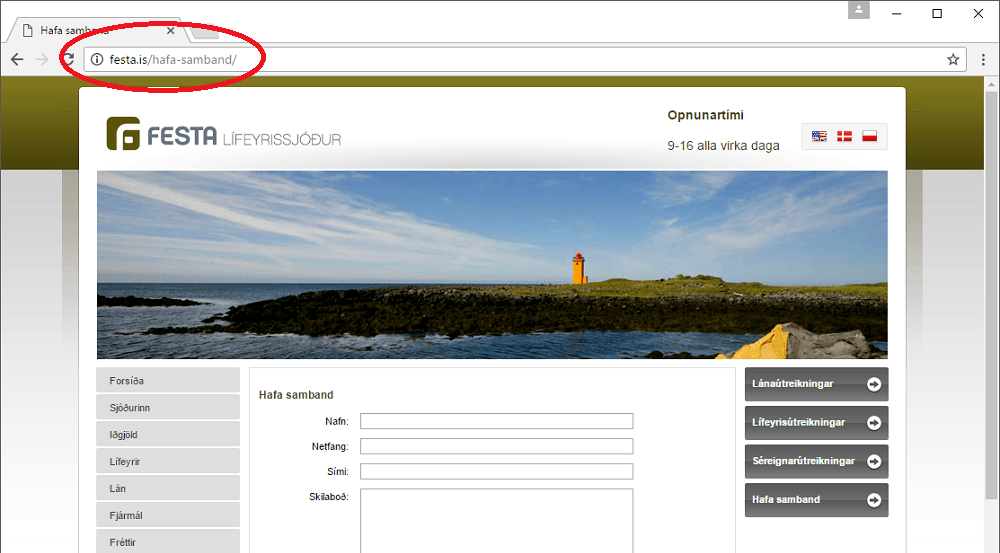Click the Lífeyrisútreikningar button

pyautogui.click(x=816, y=423)
